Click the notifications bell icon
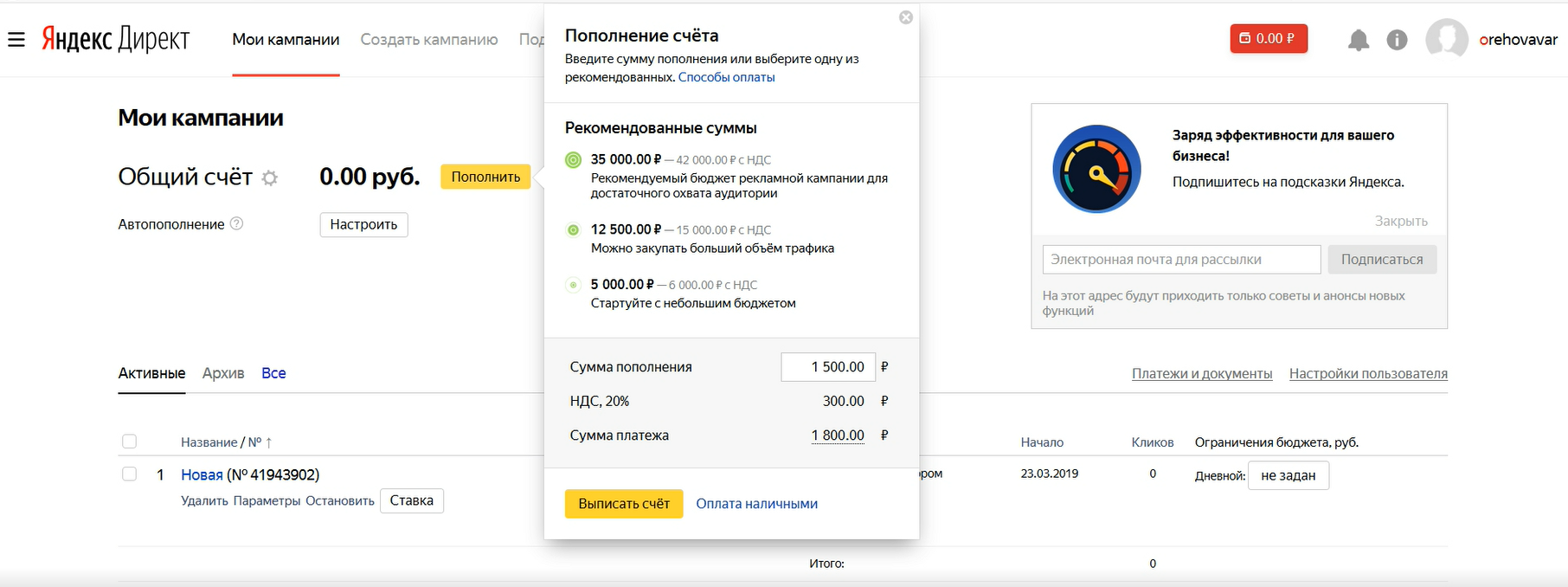 [1359, 40]
